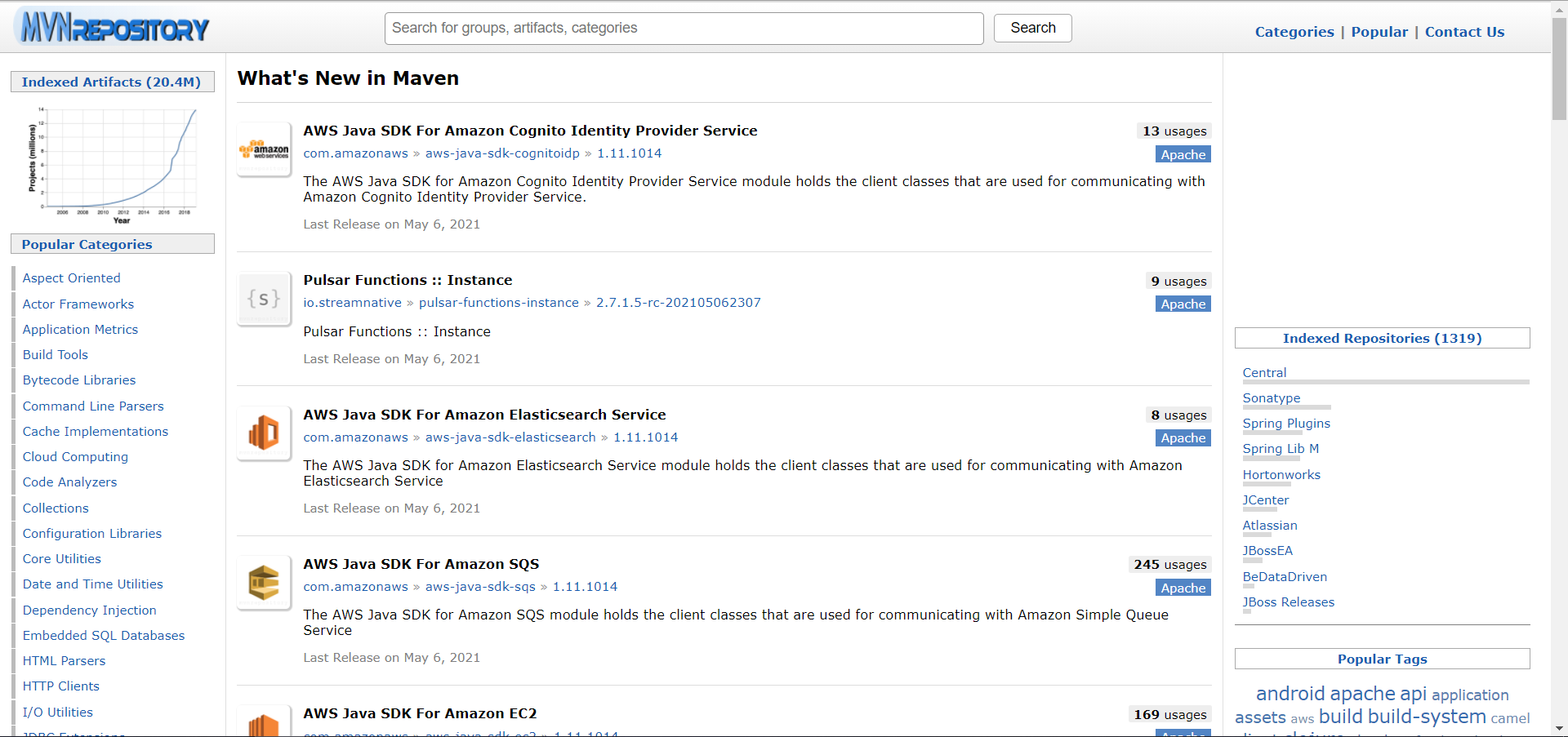The height and width of the screenshot is (737, 1568).
Task: Open AWS Java SDK For Amazon EC2 title
Action: click(420, 713)
